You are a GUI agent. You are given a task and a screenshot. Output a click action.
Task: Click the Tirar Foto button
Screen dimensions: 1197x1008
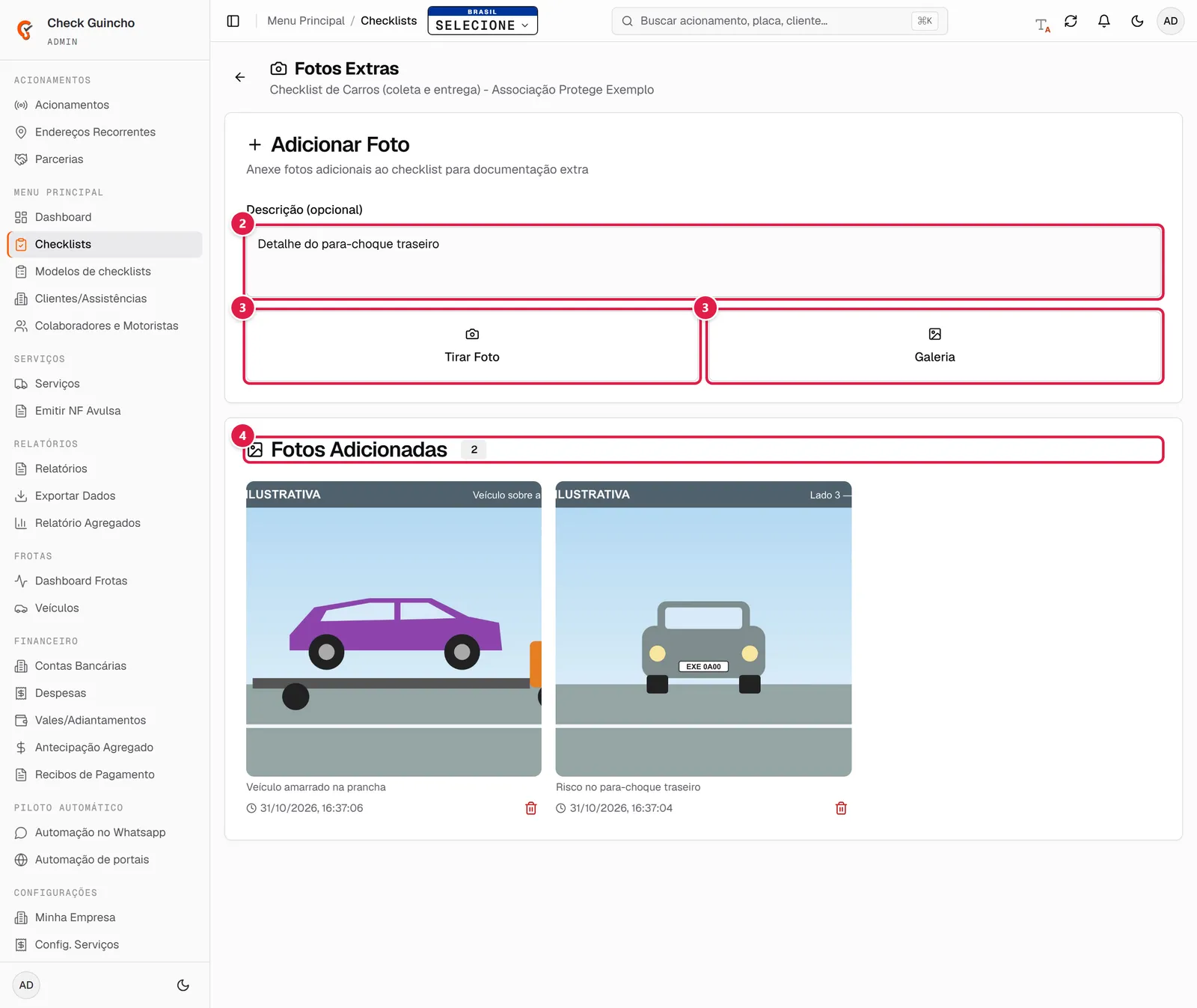click(472, 346)
